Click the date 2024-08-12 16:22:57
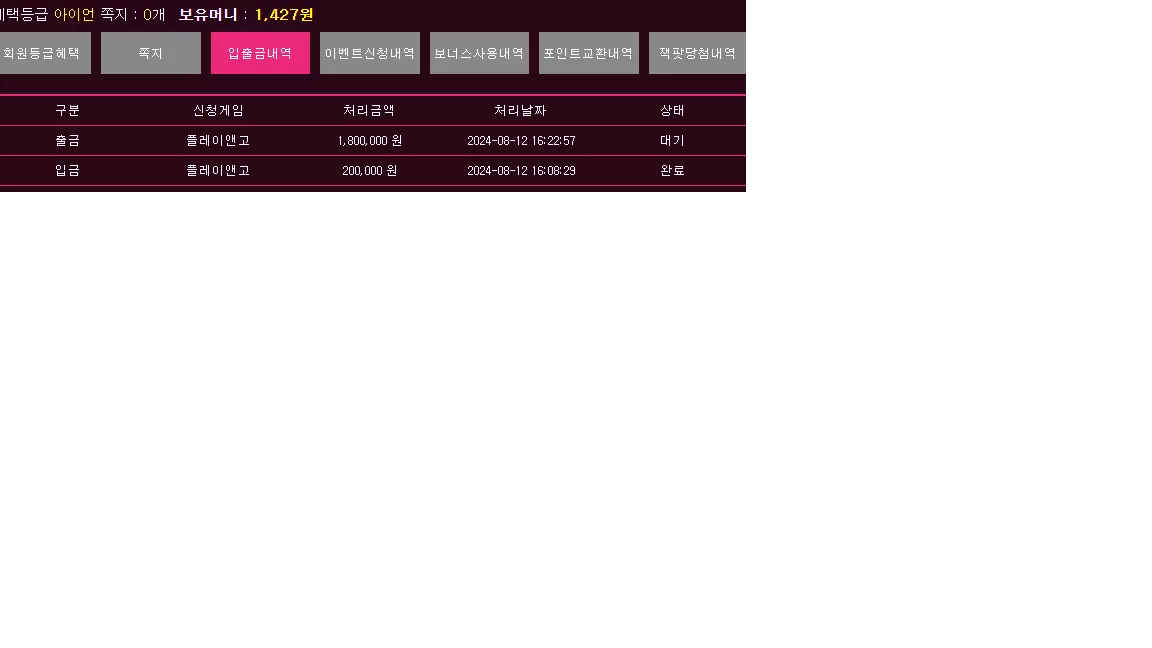 pyautogui.click(x=522, y=140)
